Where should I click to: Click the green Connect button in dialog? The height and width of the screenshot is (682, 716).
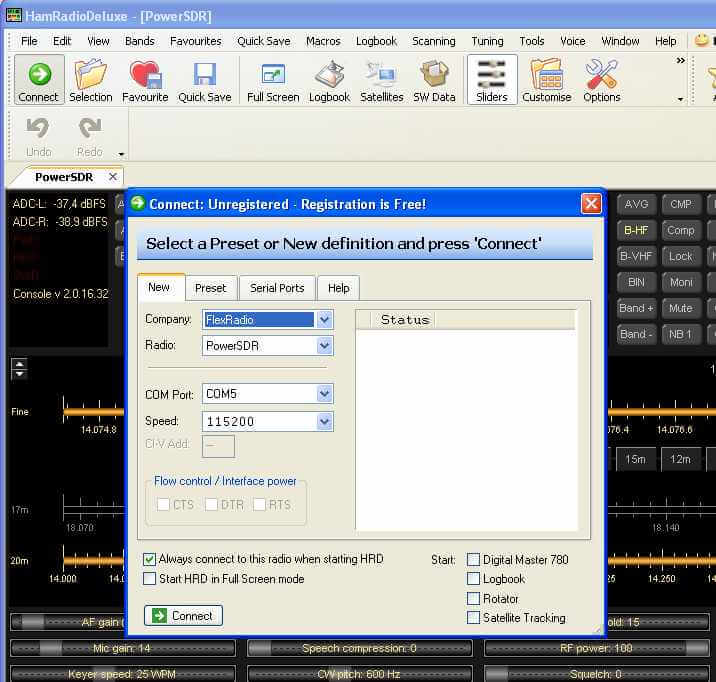(x=183, y=616)
